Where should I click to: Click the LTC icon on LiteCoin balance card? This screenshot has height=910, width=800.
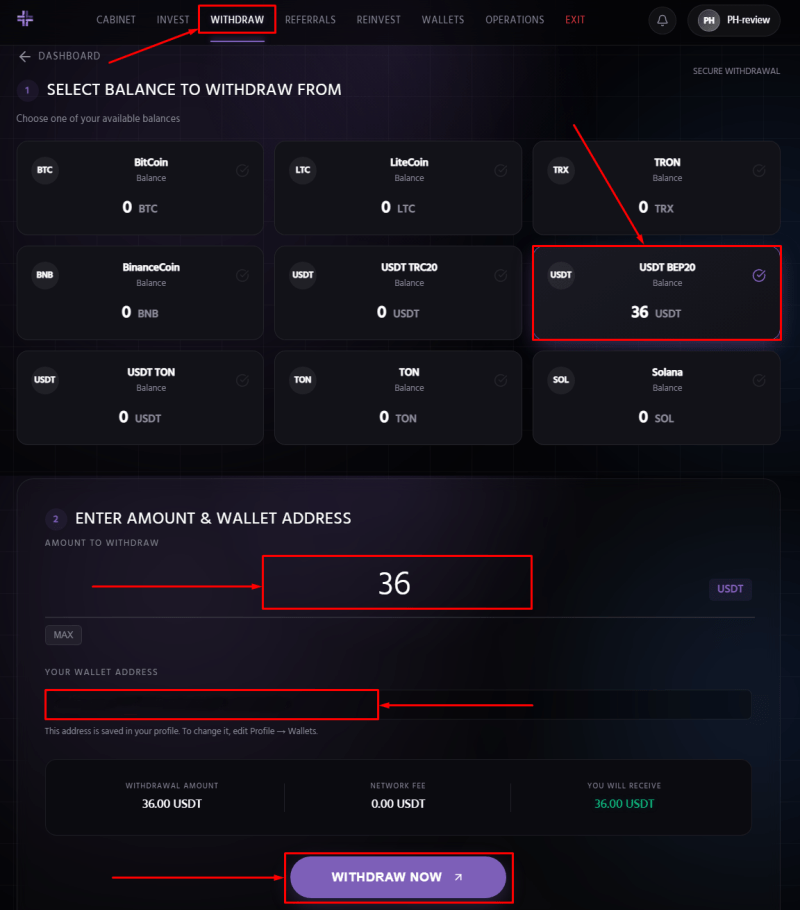pyautogui.click(x=303, y=170)
